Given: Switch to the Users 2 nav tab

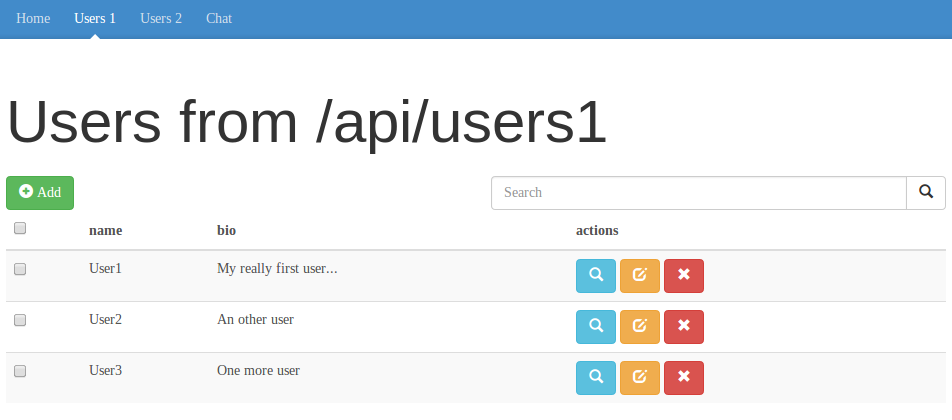Looking at the screenshot, I should (x=161, y=19).
